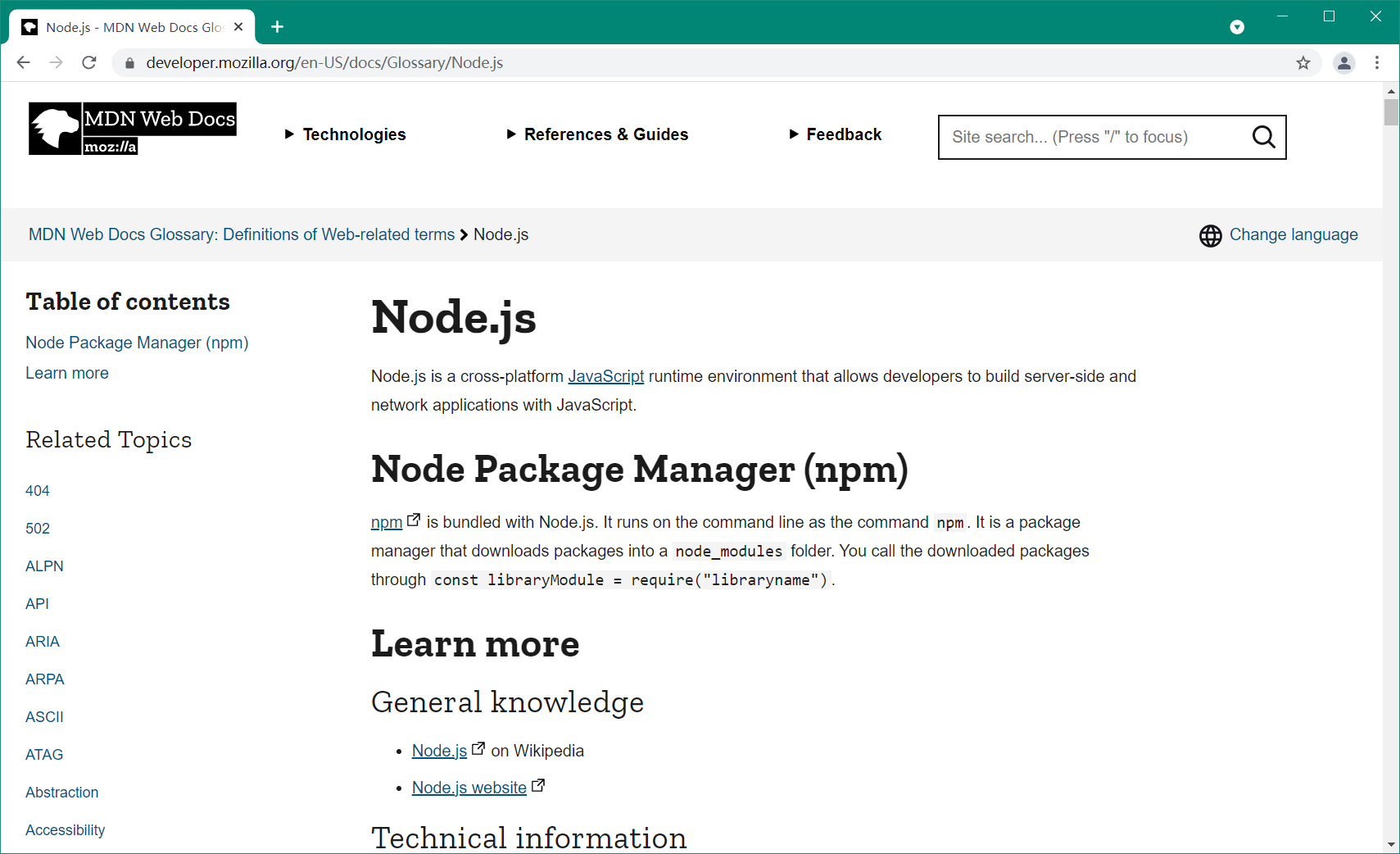Image resolution: width=1400 pixels, height=854 pixels.
Task: Click Node.js breadcrumb current page text
Action: [501, 234]
